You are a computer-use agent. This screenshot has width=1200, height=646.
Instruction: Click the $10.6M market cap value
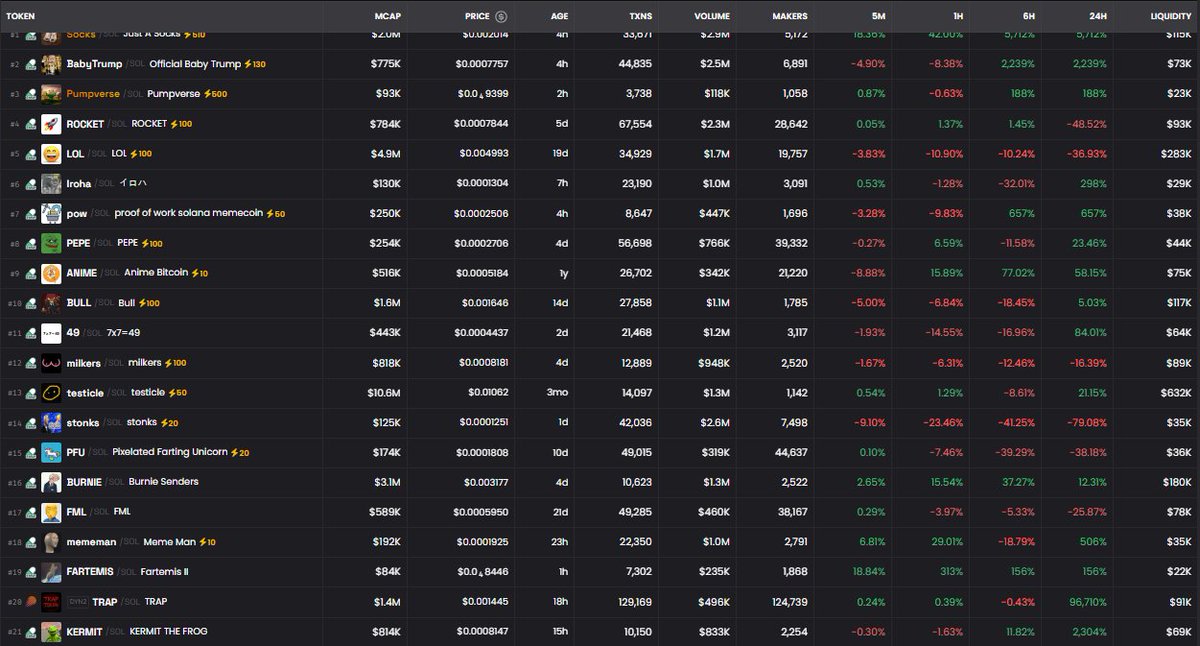[x=384, y=393]
